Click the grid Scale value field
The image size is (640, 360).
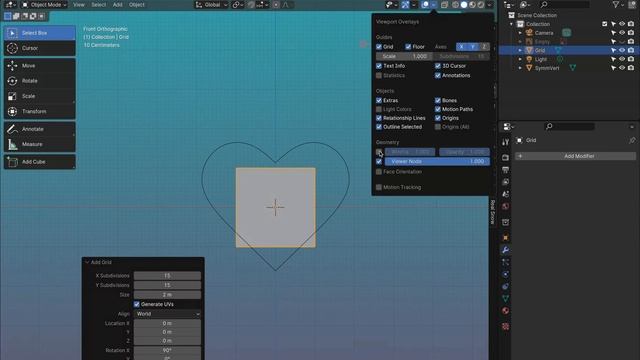[404, 56]
